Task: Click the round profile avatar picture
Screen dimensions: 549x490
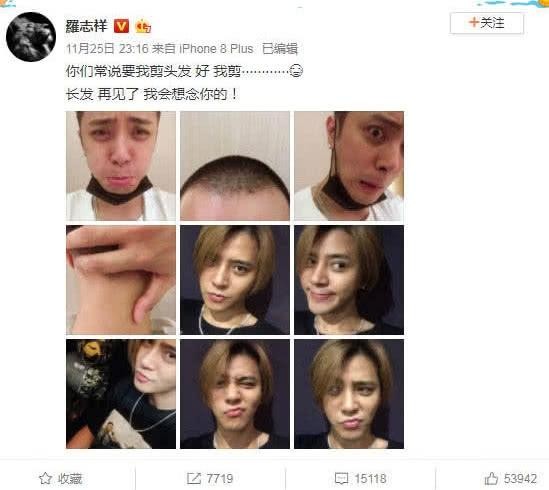Action: 31,37
